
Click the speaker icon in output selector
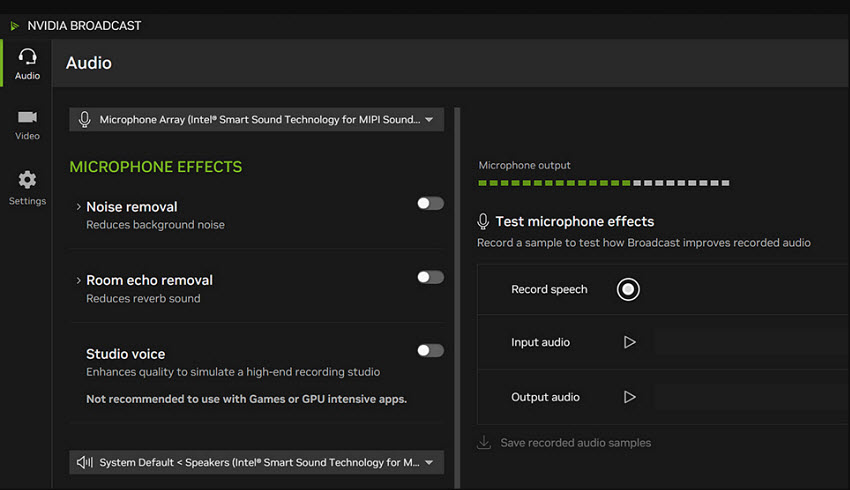point(85,462)
